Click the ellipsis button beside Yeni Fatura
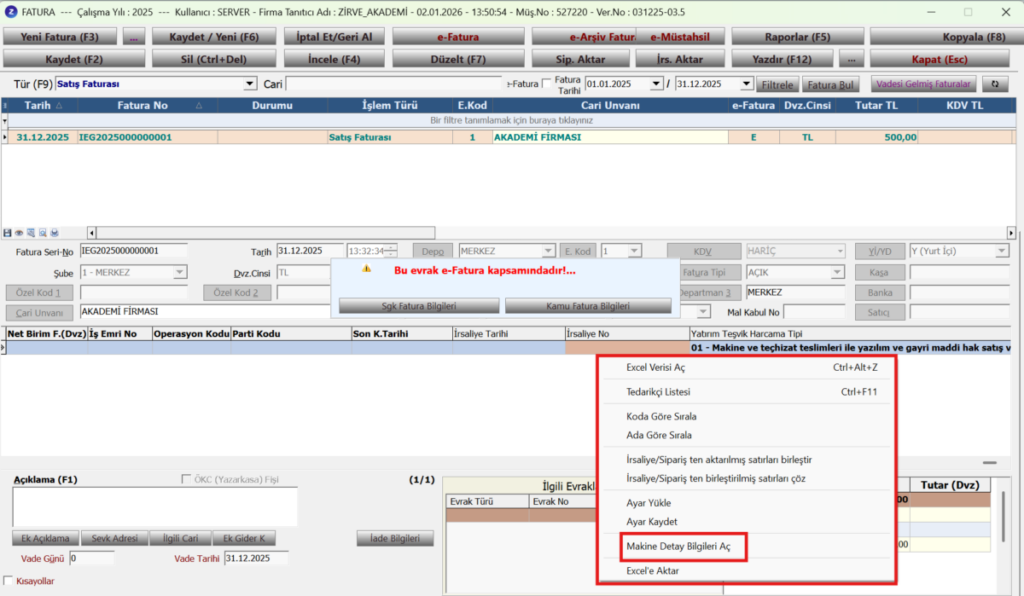 pos(134,37)
